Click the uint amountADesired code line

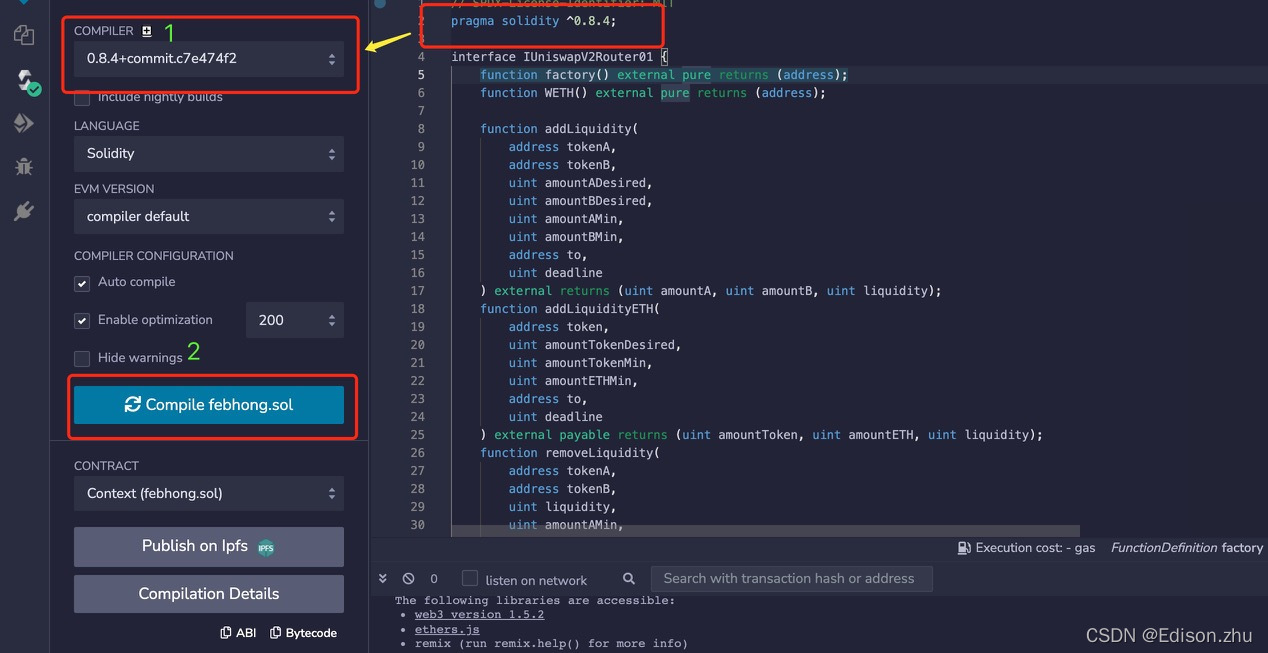click(580, 183)
